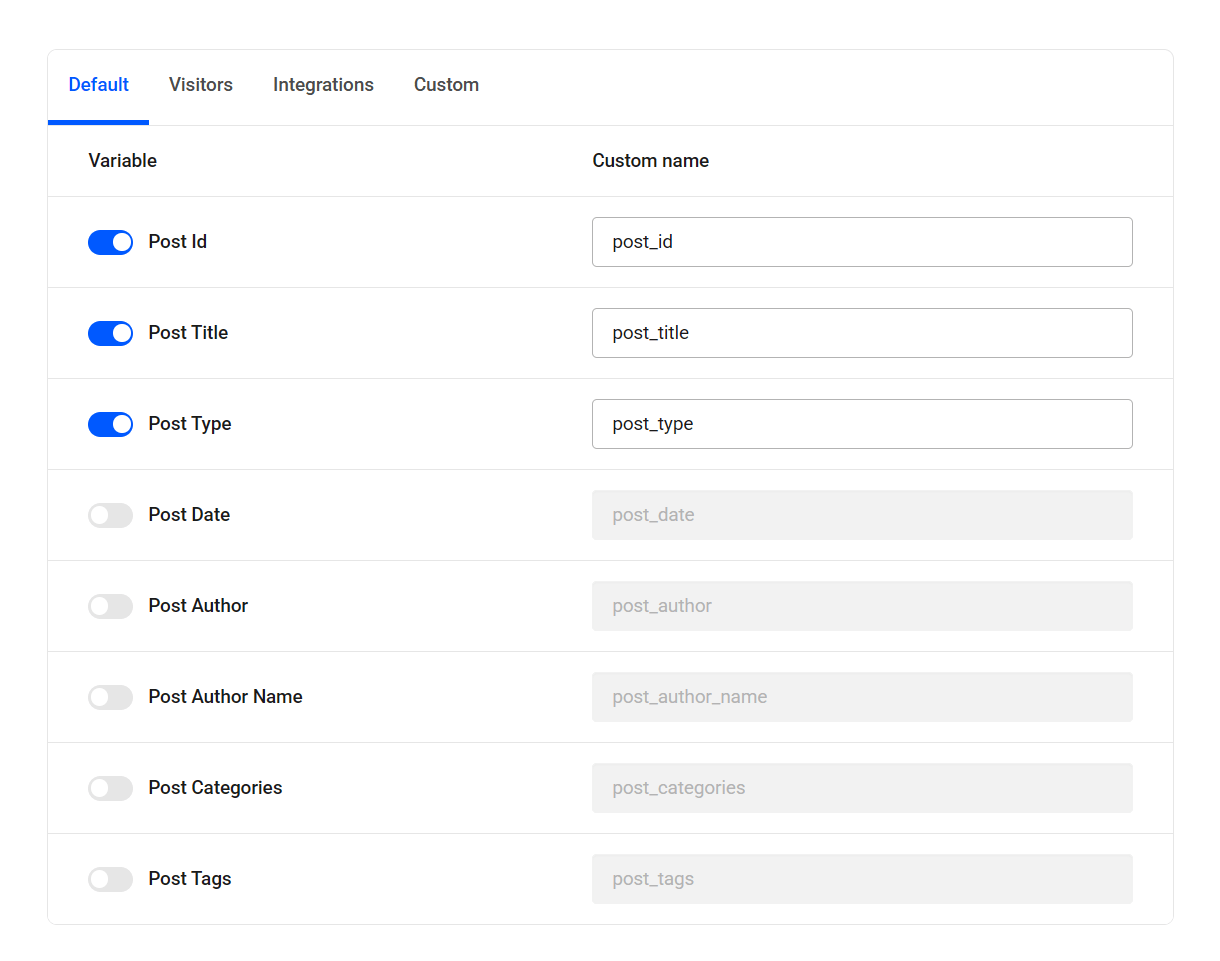
Task: Turn on the Post Author switch
Action: click(x=110, y=606)
